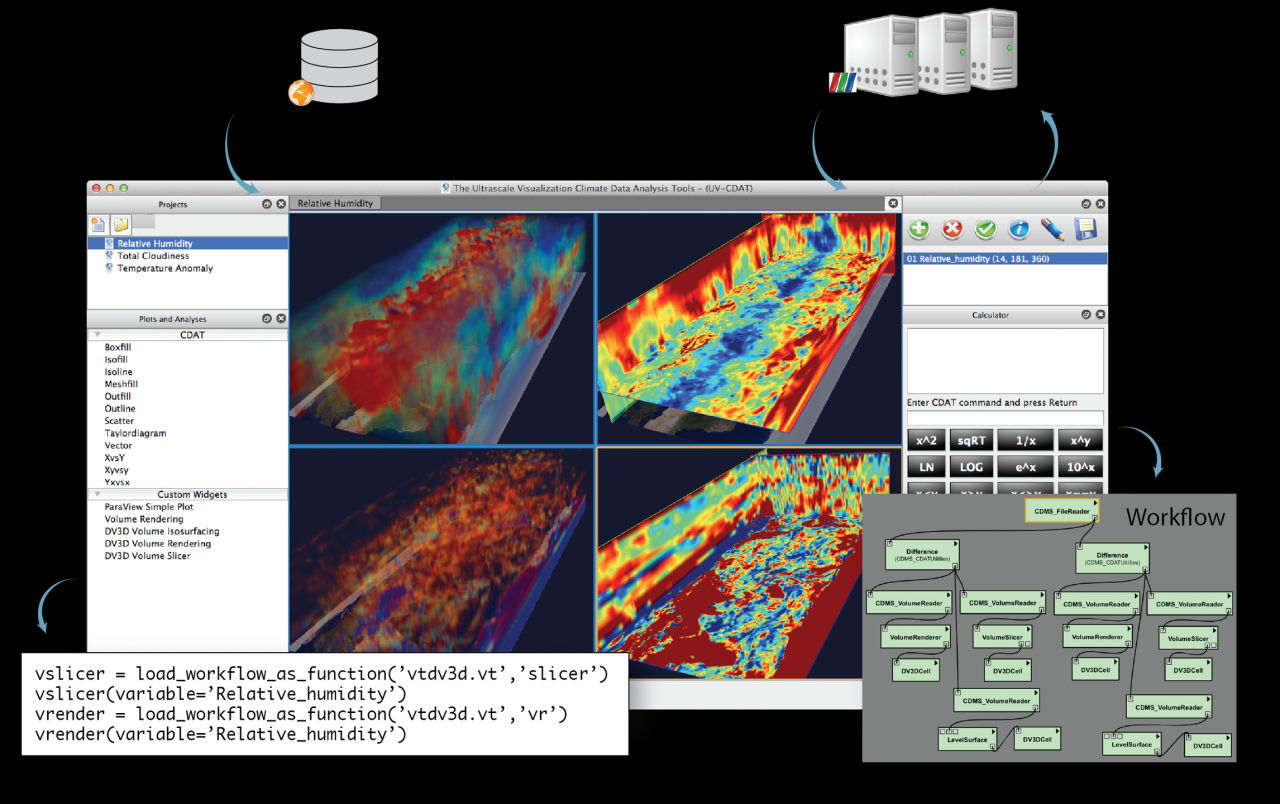Select Isofill plot type from list
The image size is (1280, 804).
pos(116,360)
